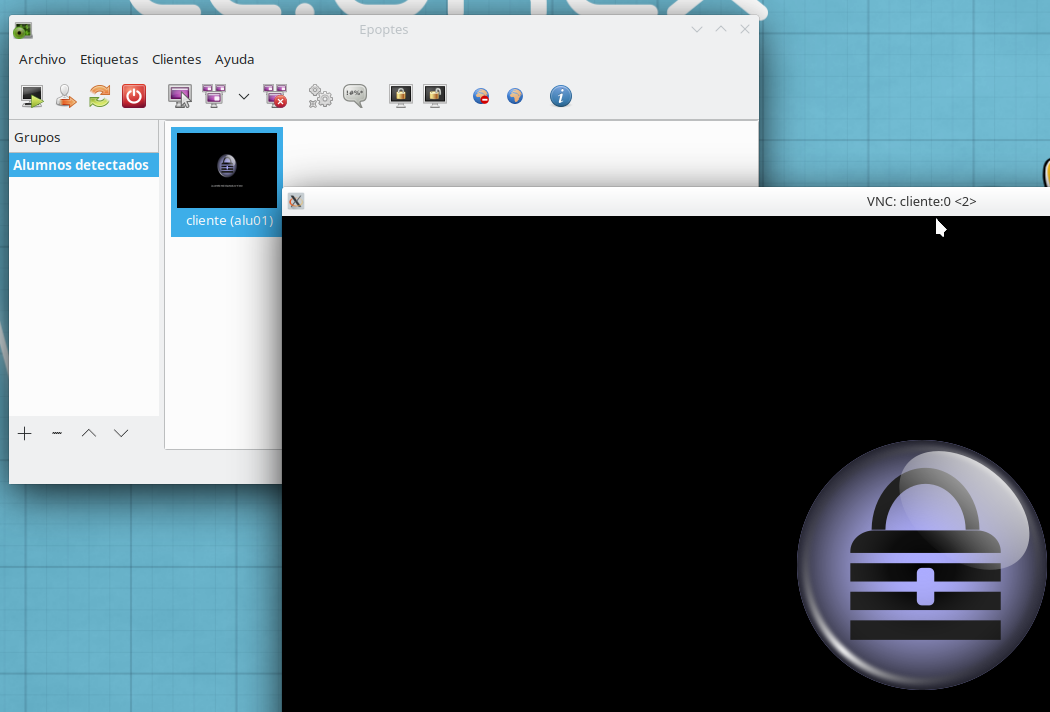Click the plain globe icon in the toolbar
This screenshot has height=712, width=1050.
[515, 97]
